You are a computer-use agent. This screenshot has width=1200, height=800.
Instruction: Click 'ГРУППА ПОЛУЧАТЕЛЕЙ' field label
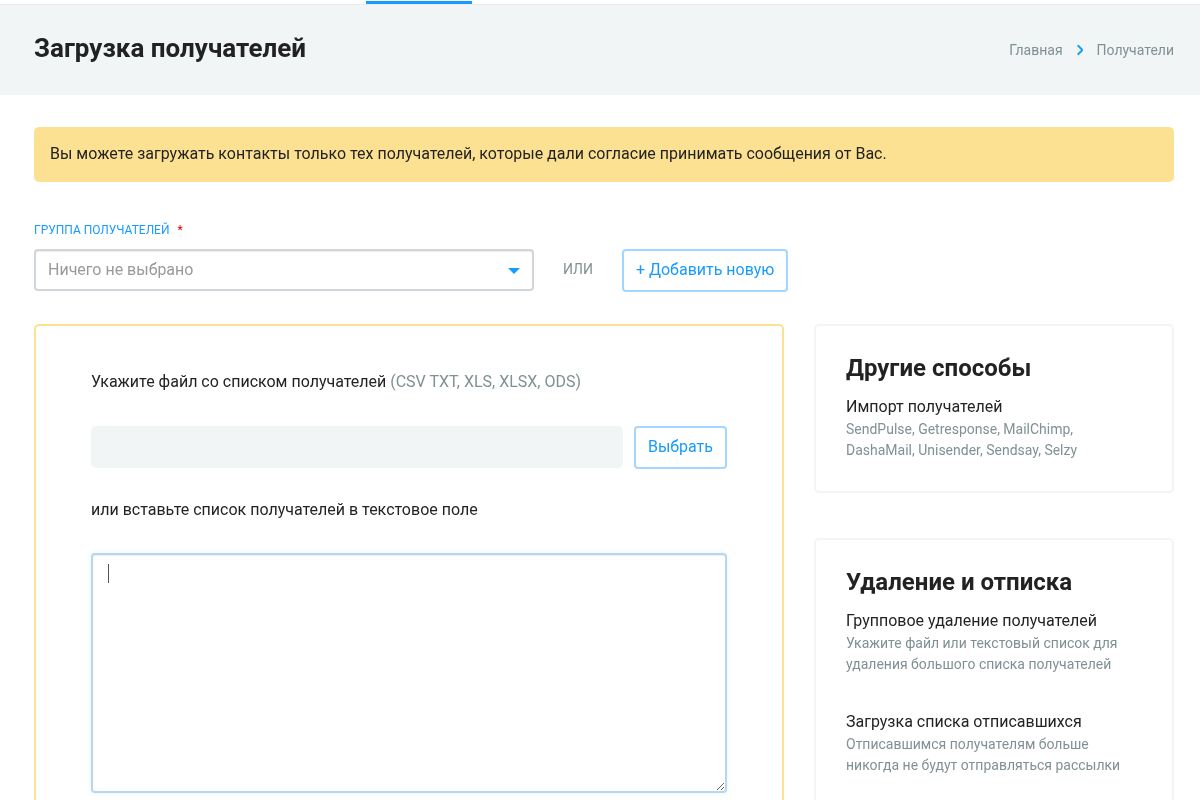[102, 230]
